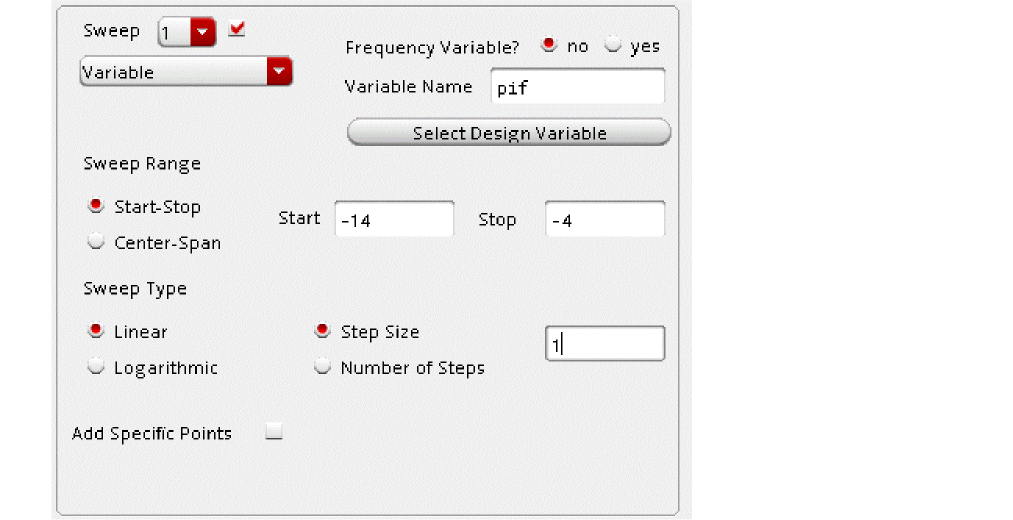Image resolution: width=1013 pixels, height=520 pixels.
Task: Select the Logarithmic sweep type
Action: click(96, 367)
